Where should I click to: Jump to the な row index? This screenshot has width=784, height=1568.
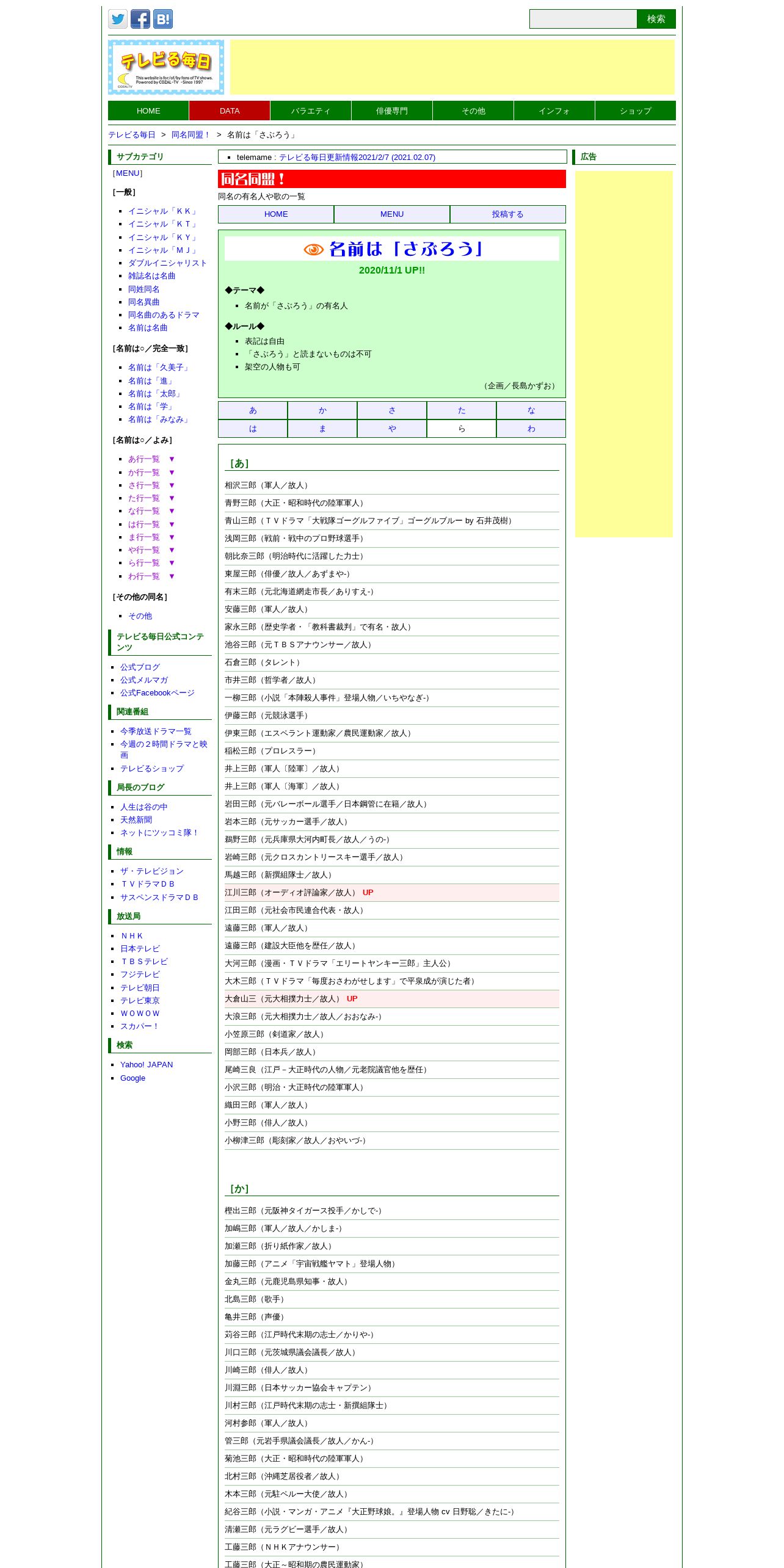pyautogui.click(x=531, y=410)
